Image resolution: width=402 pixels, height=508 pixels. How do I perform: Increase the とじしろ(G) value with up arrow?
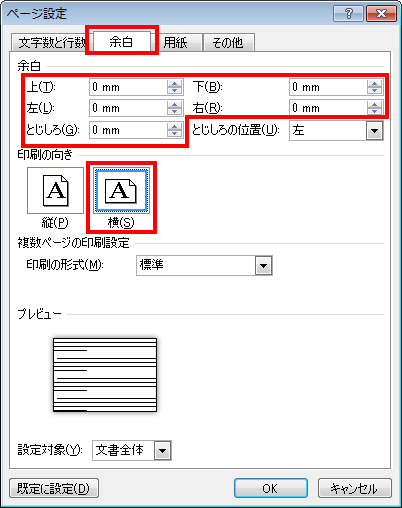click(174, 126)
